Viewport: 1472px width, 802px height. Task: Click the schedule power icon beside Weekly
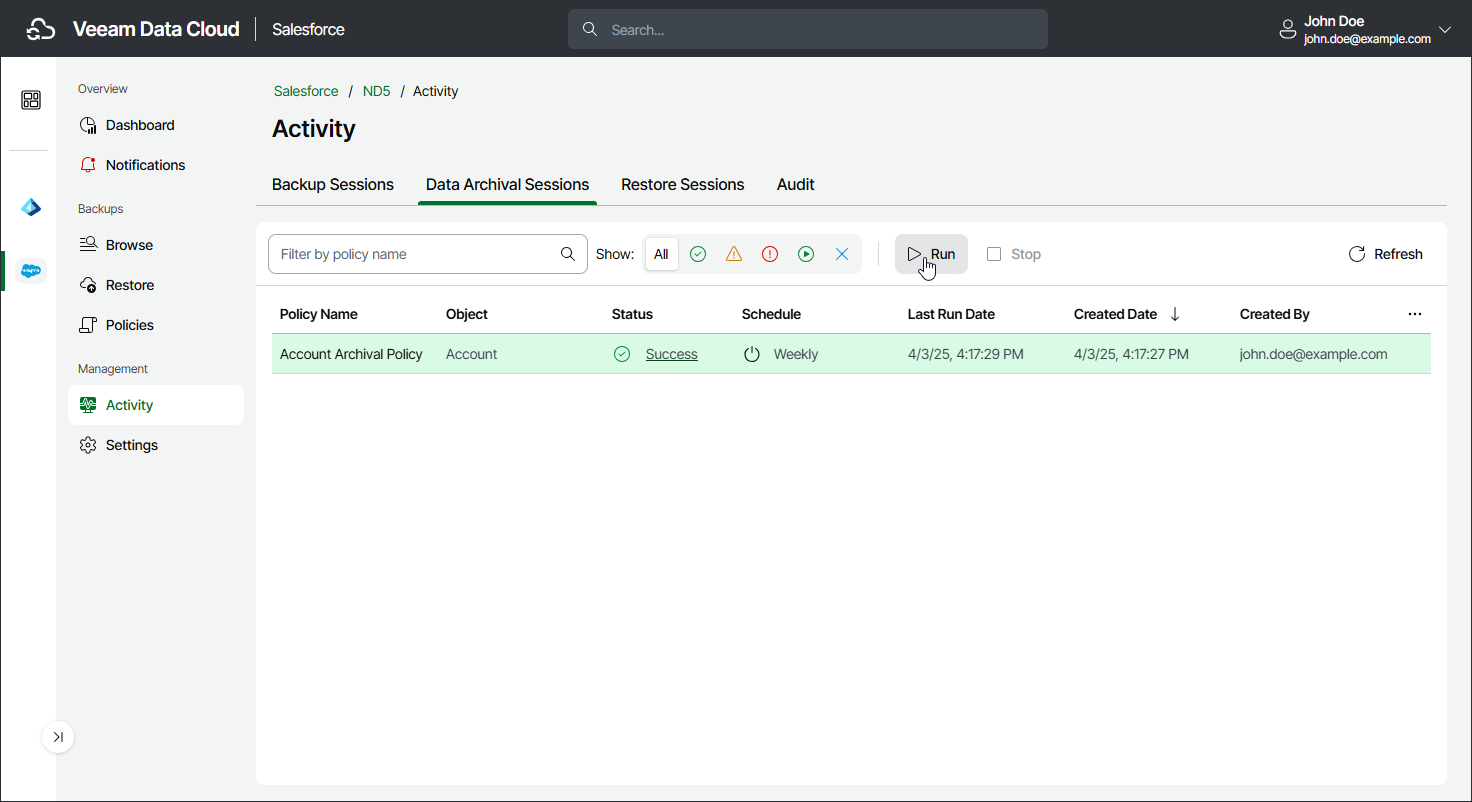tap(752, 354)
